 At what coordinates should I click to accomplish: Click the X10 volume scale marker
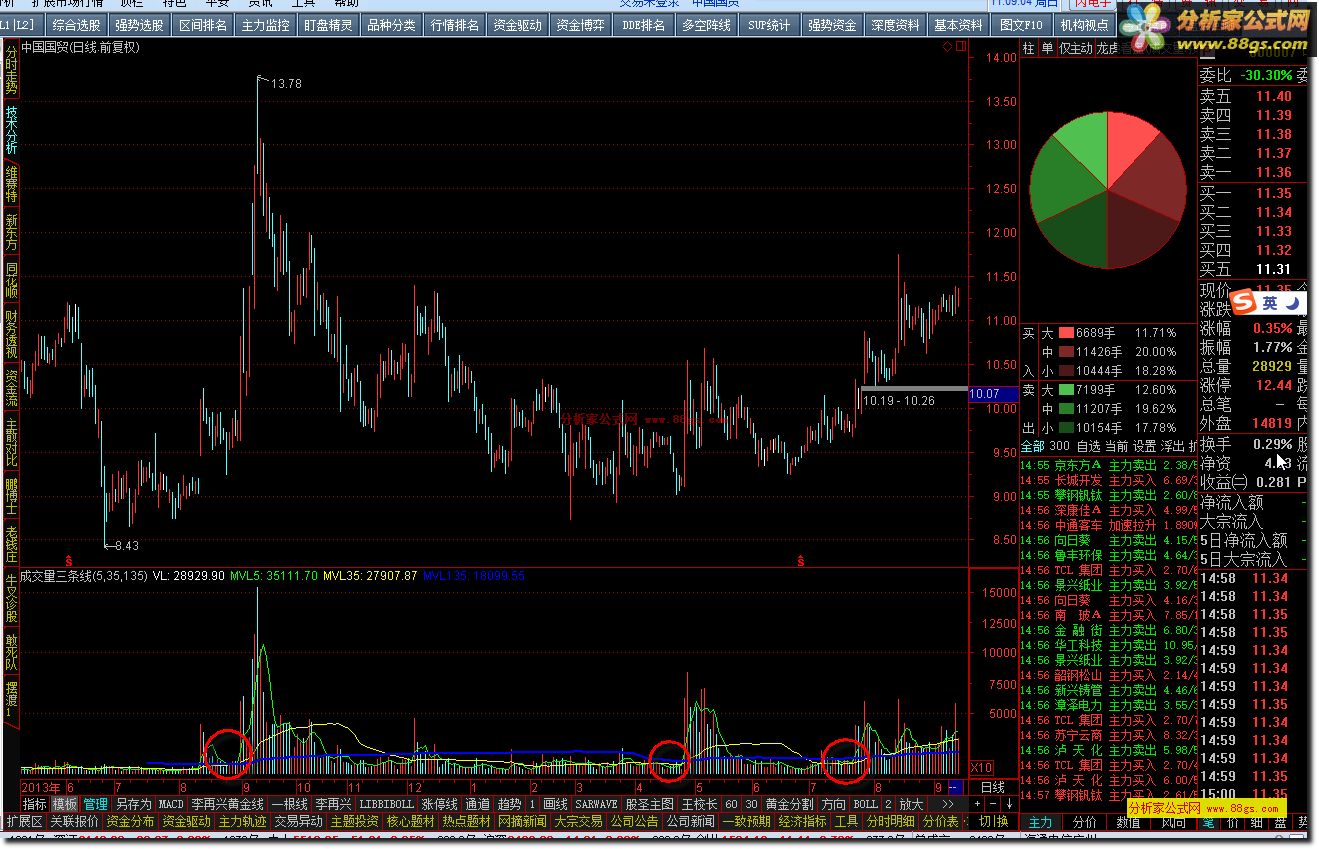[x=981, y=768]
